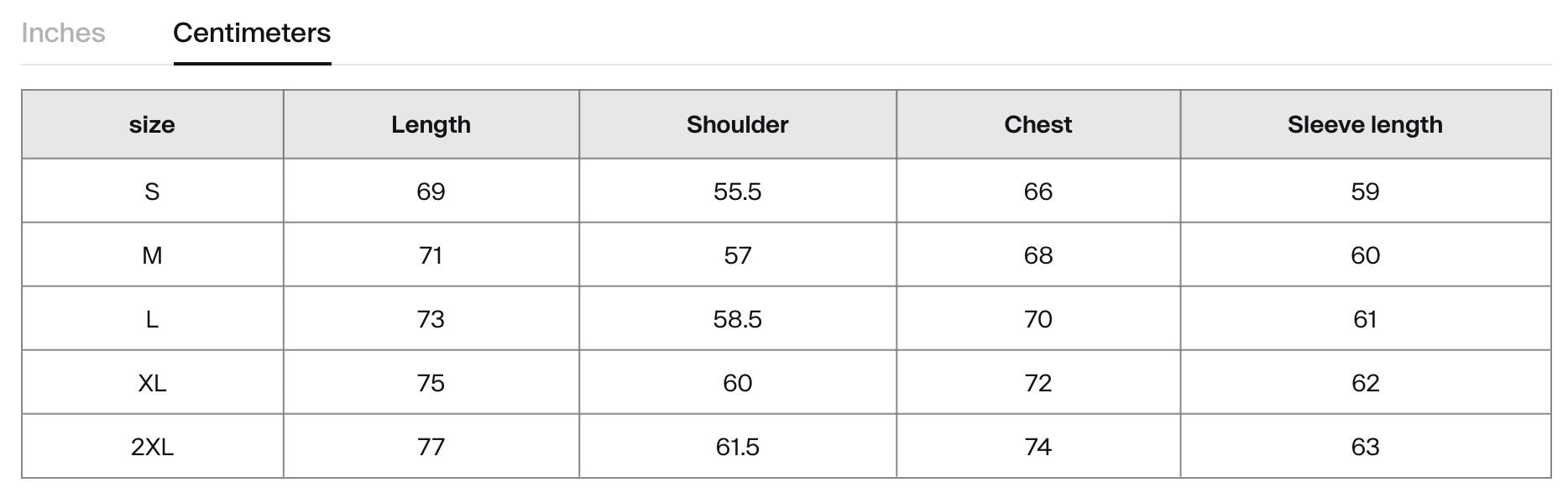Viewport: 1568px width, 493px height.
Task: Click shoulder value 61.5 for 2XL
Action: (x=737, y=447)
